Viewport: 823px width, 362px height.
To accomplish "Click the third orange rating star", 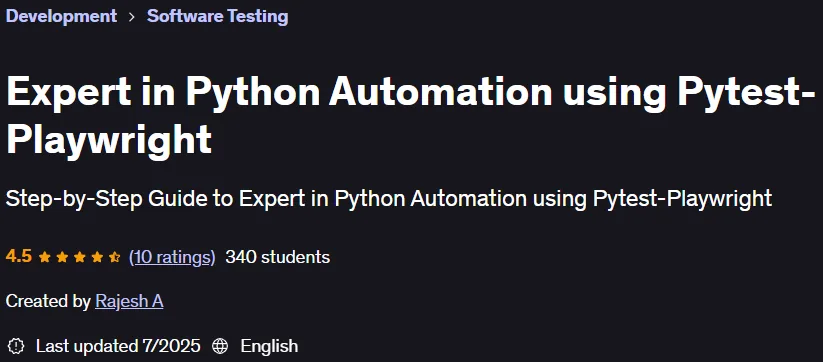I will coord(79,257).
